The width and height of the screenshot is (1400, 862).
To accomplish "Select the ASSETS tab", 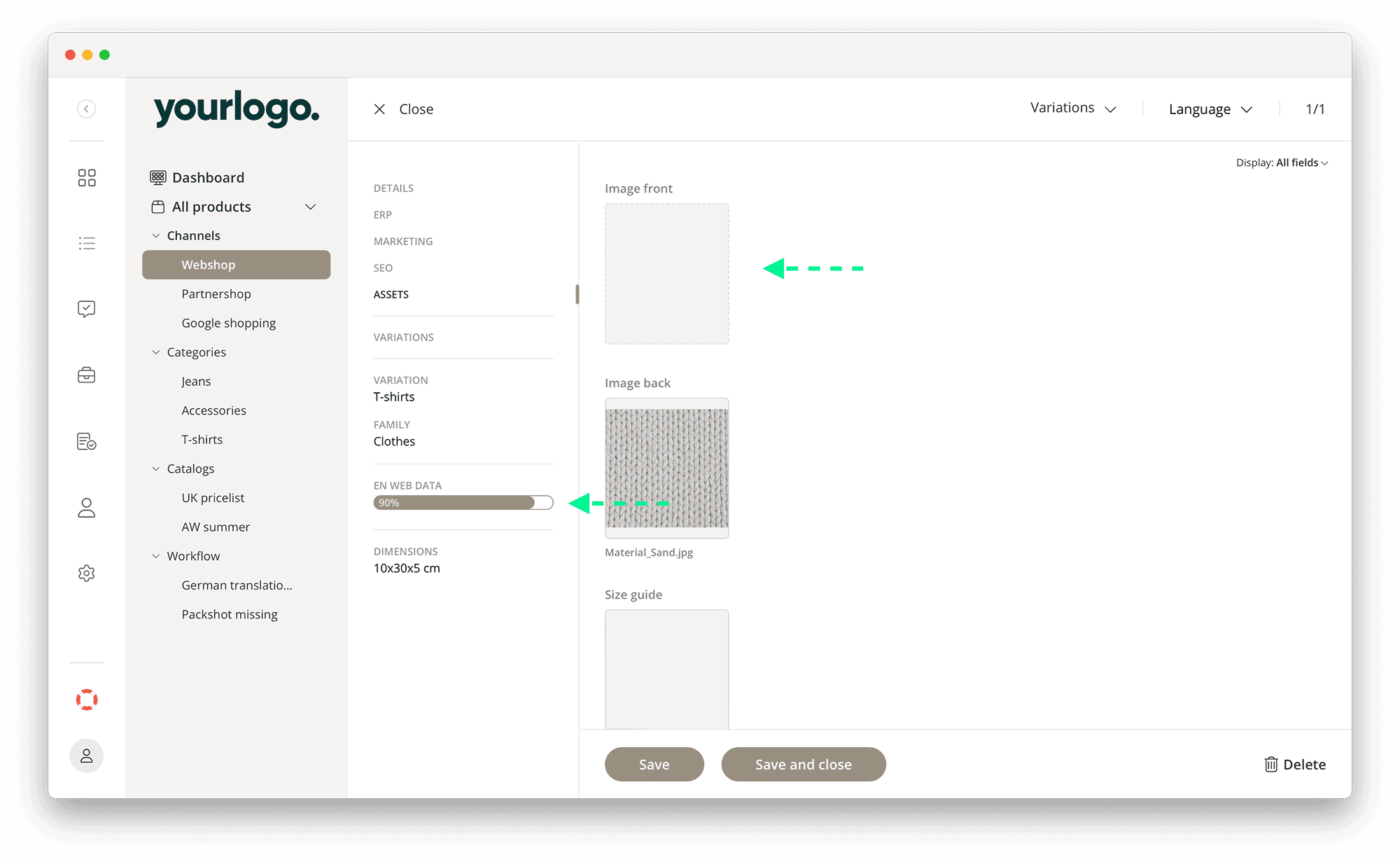I will pyautogui.click(x=391, y=294).
